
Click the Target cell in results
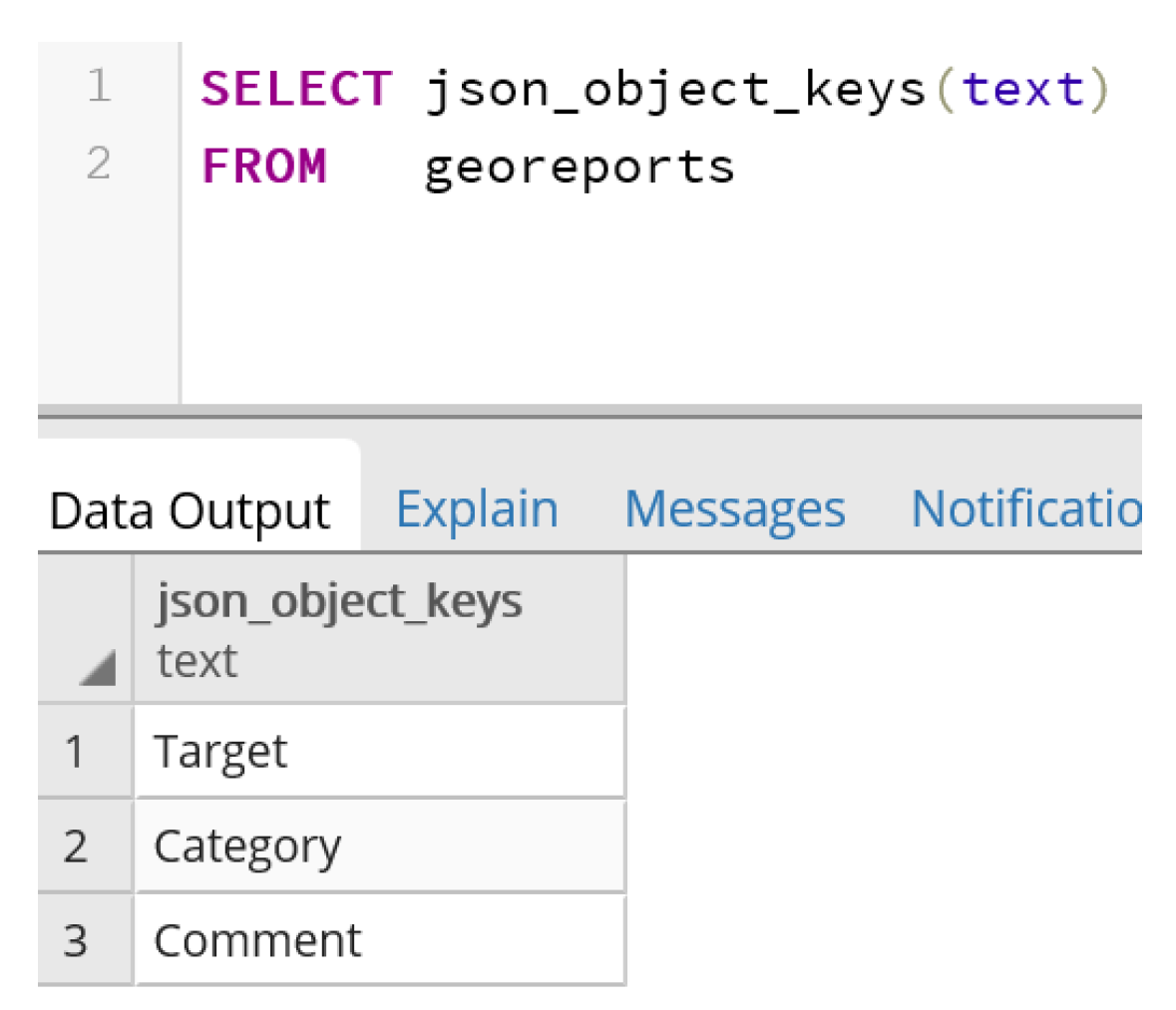379,751
